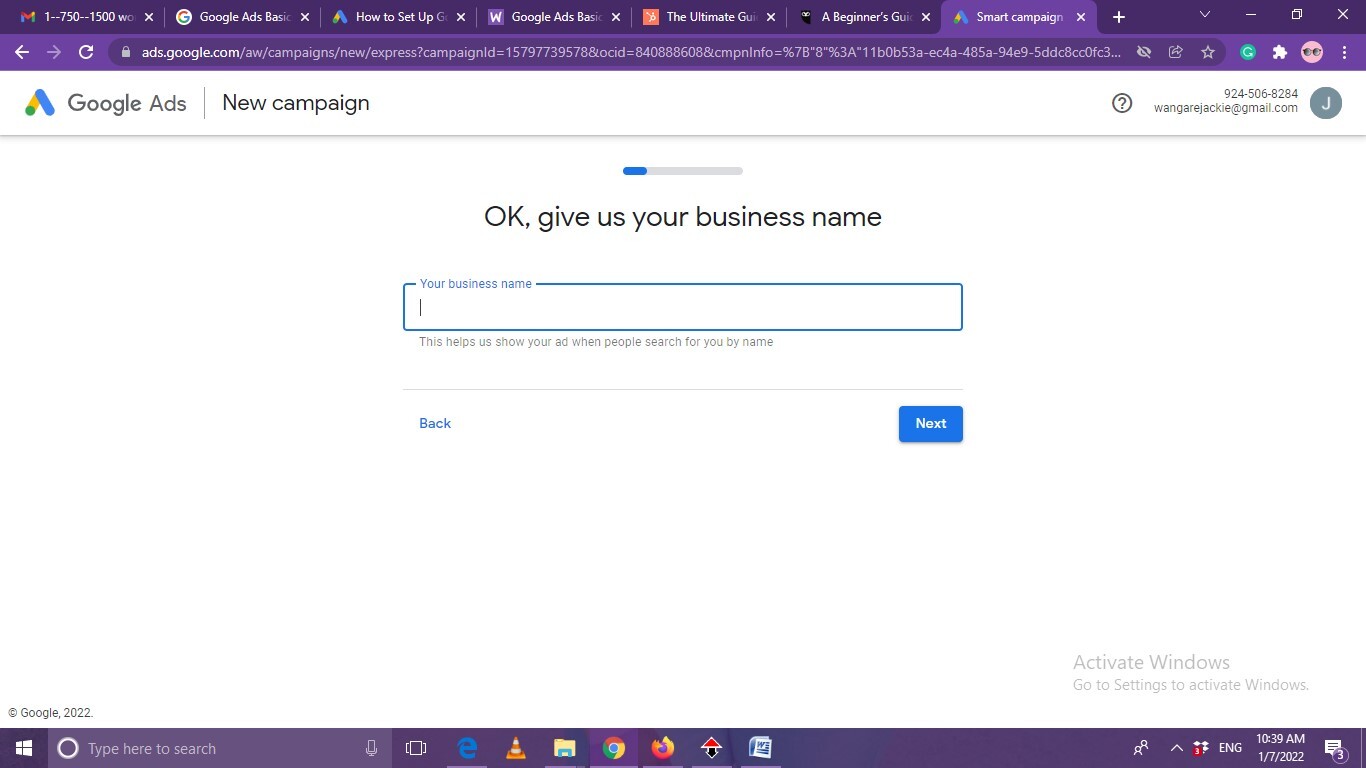Click the Back link
The height and width of the screenshot is (768, 1366).
[x=435, y=423]
